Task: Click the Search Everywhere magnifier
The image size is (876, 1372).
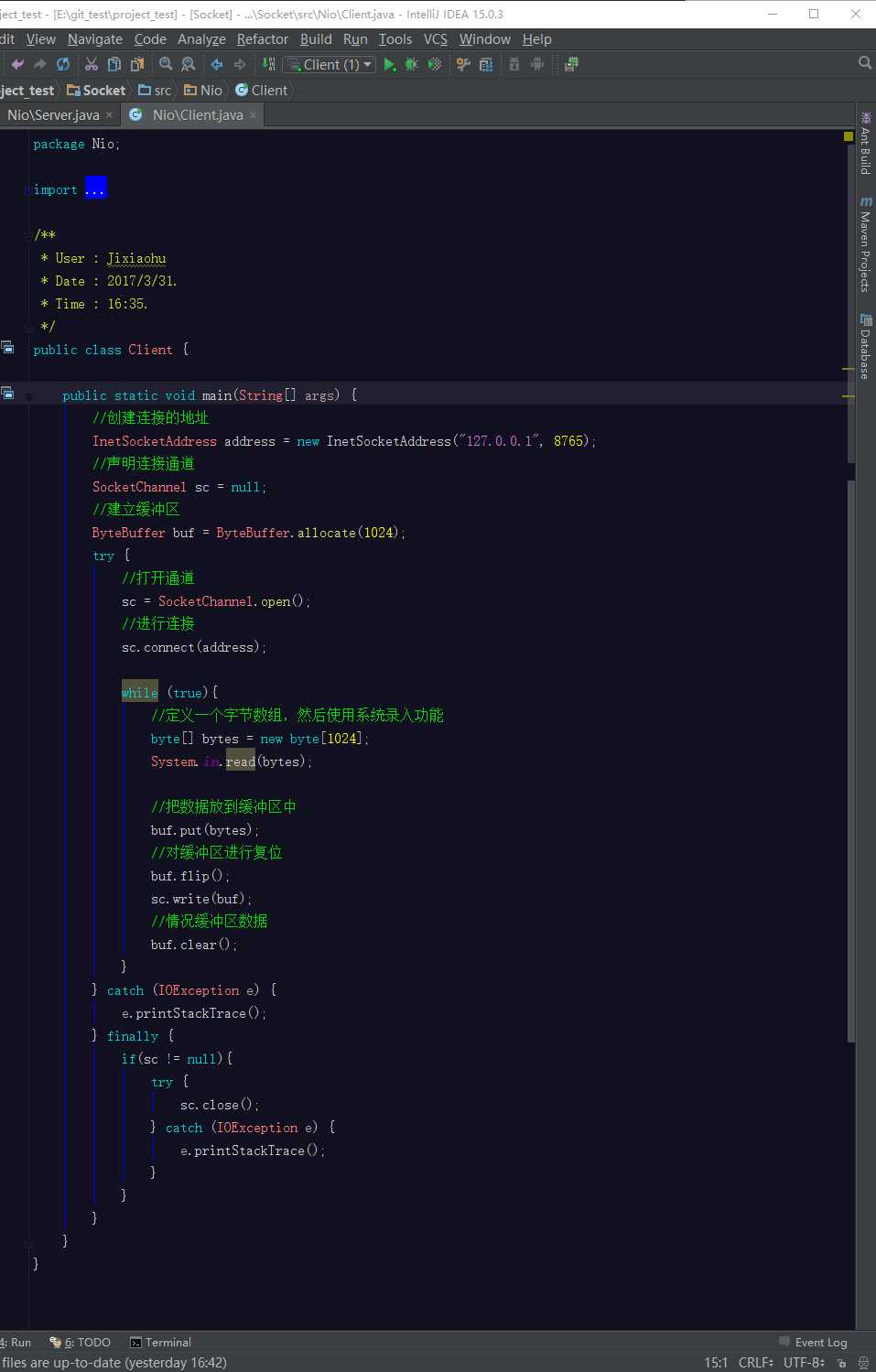Action: [865, 63]
